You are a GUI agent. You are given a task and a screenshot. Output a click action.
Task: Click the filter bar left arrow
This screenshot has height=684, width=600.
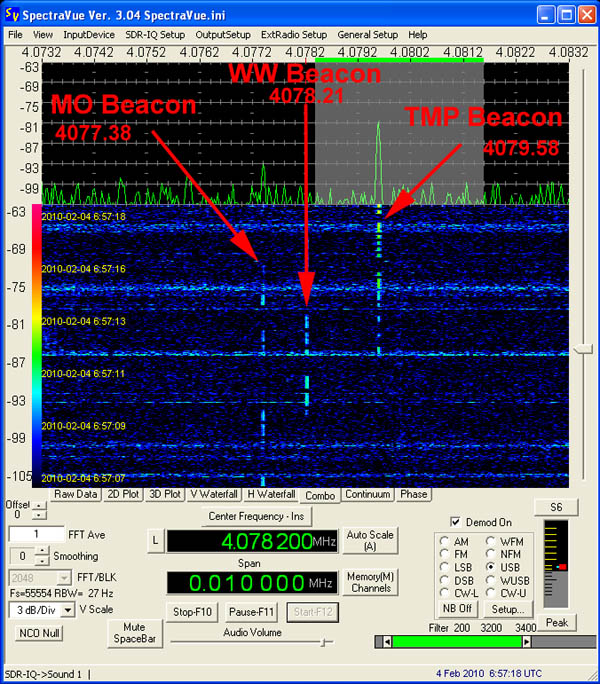[387, 642]
